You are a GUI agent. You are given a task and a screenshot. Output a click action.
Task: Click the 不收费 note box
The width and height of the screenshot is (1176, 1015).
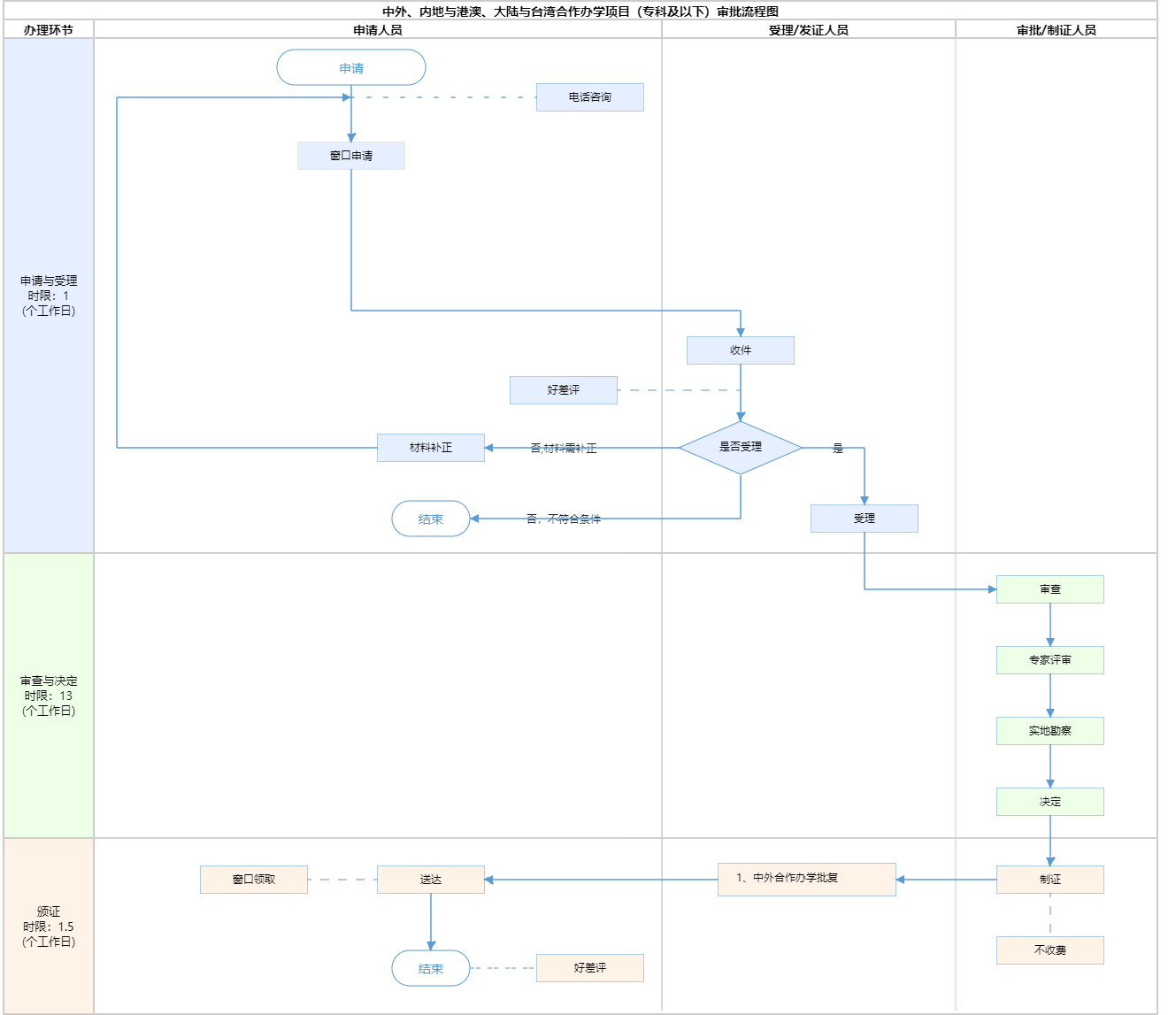pos(1049,950)
